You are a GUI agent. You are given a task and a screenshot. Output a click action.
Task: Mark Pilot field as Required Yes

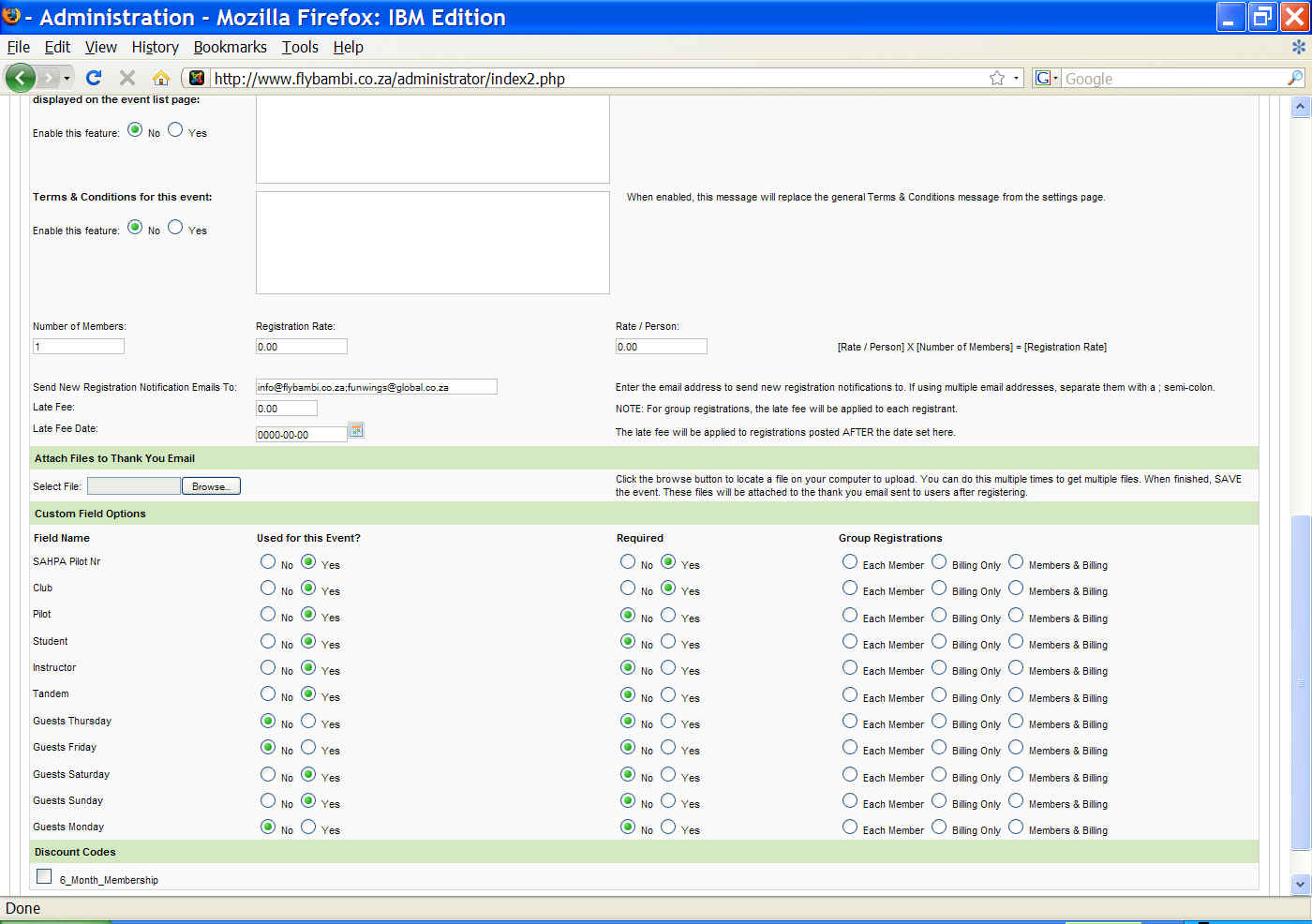668,615
